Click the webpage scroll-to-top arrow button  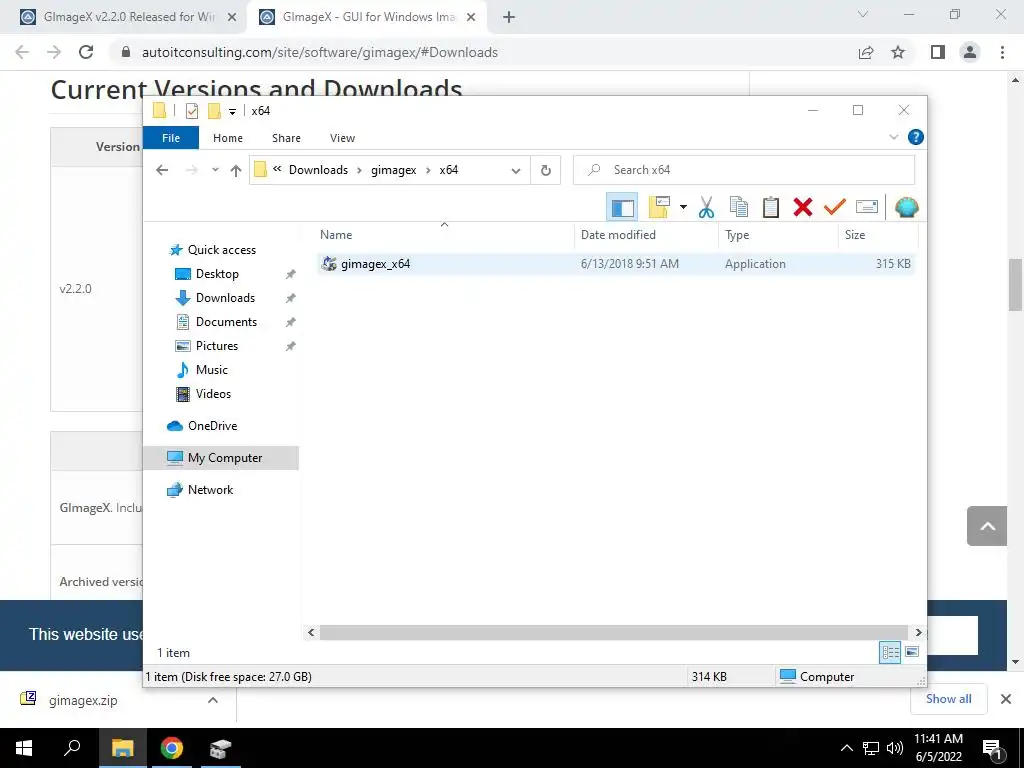click(987, 526)
